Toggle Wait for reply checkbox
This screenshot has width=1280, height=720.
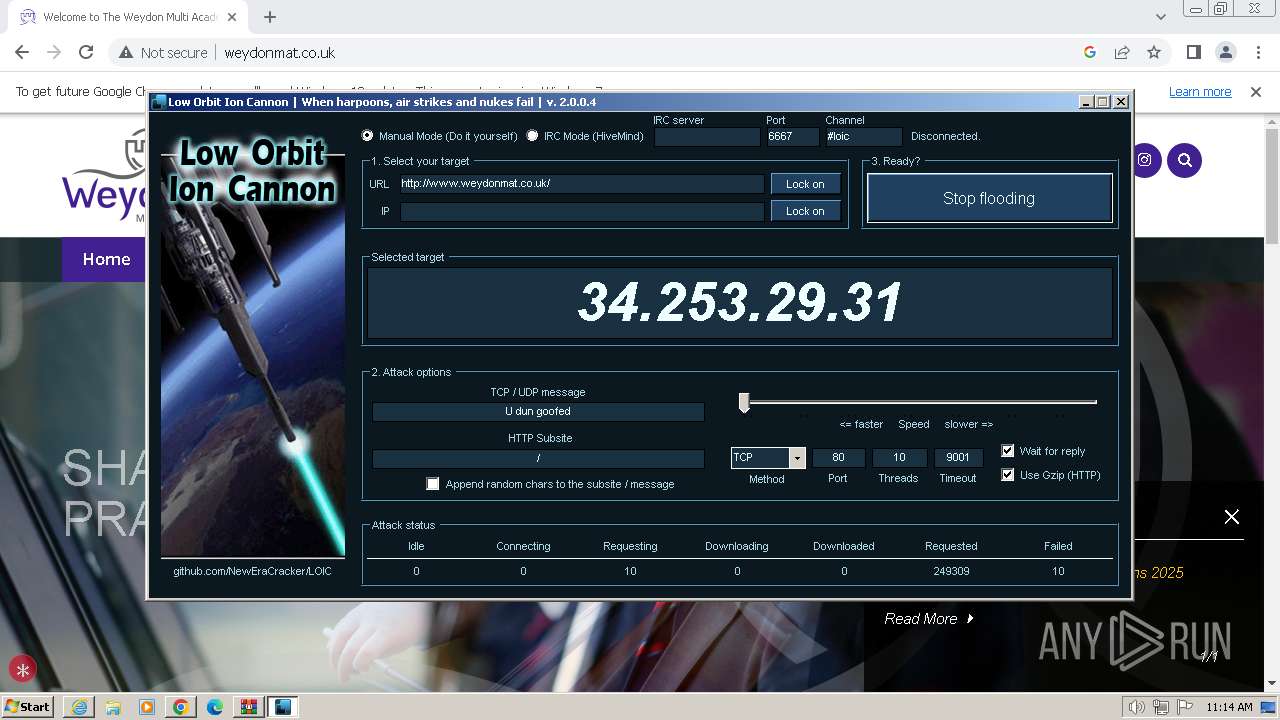pos(1008,451)
